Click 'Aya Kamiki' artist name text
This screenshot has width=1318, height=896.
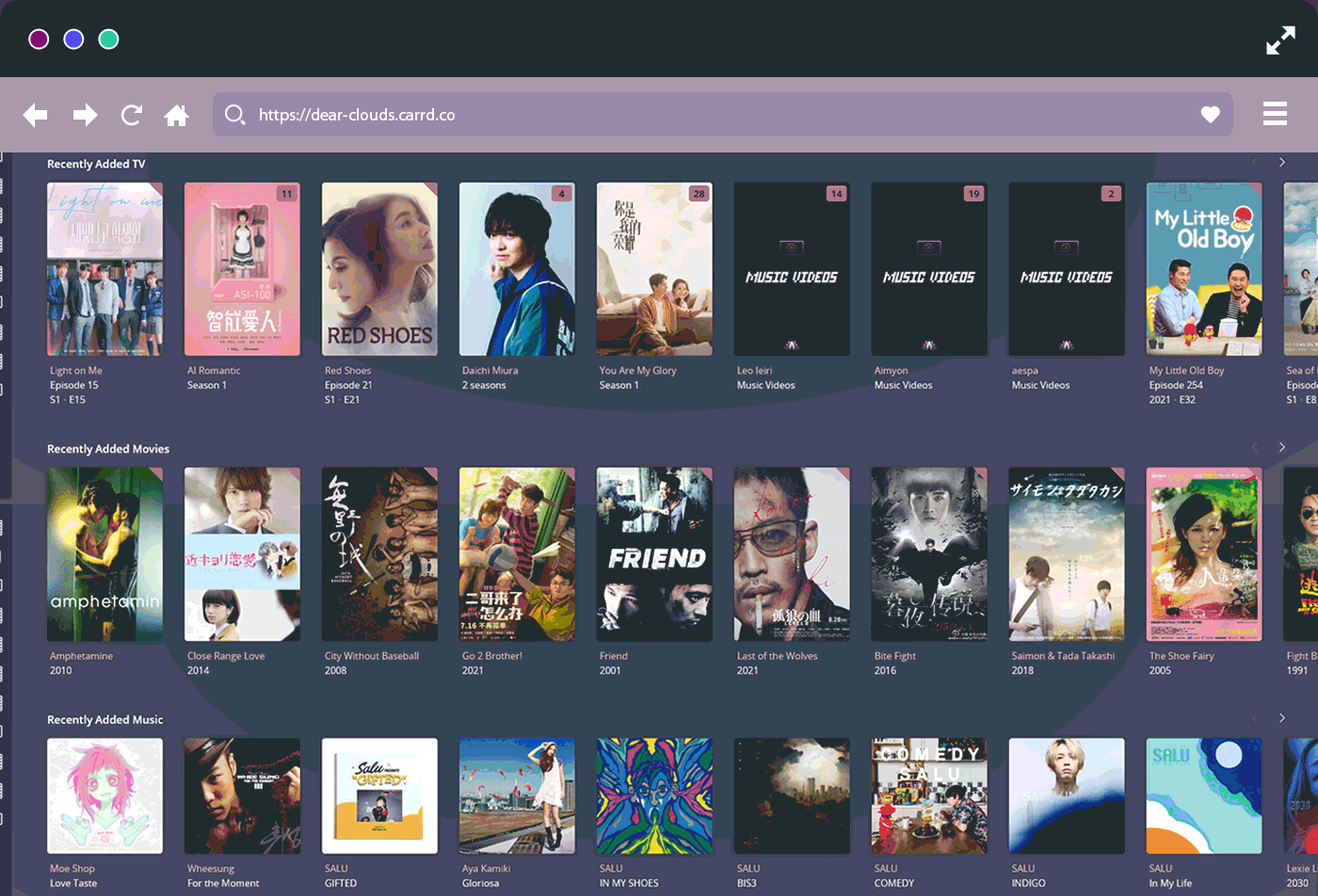point(487,869)
